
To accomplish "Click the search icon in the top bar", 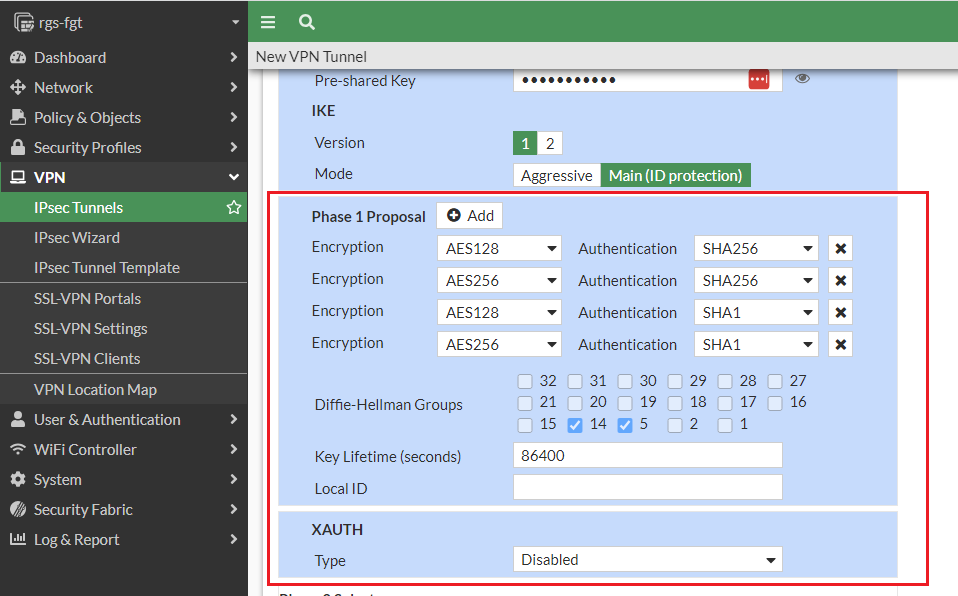I will [306, 21].
